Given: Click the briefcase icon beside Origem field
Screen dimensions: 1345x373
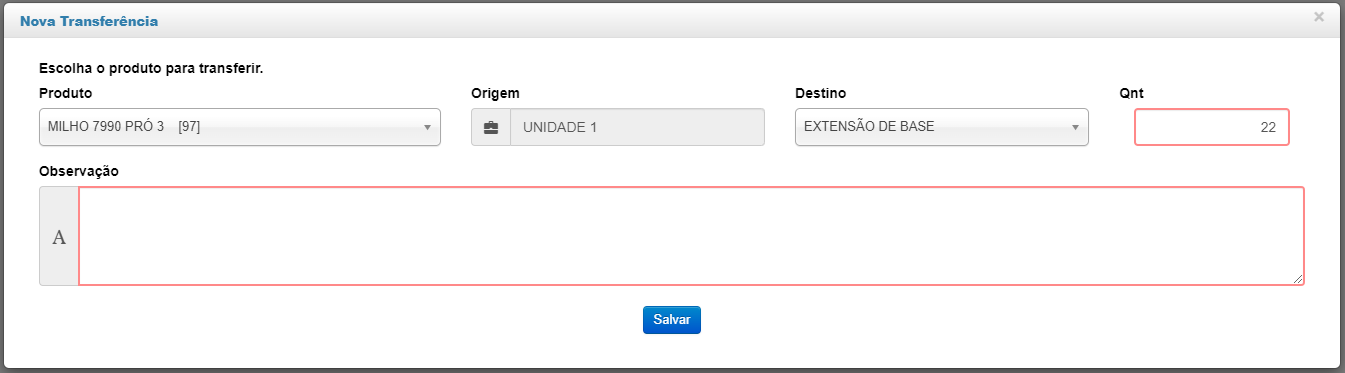Looking at the screenshot, I should click(490, 128).
